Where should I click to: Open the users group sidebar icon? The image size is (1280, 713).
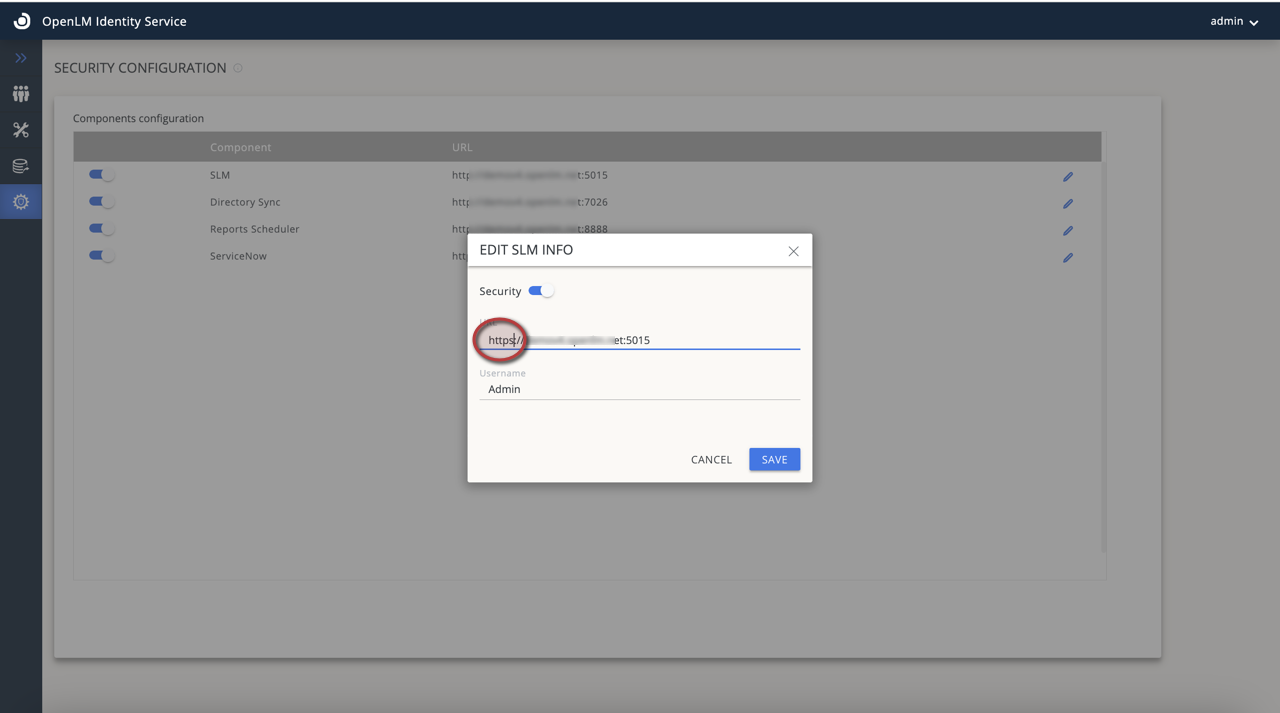click(21, 94)
